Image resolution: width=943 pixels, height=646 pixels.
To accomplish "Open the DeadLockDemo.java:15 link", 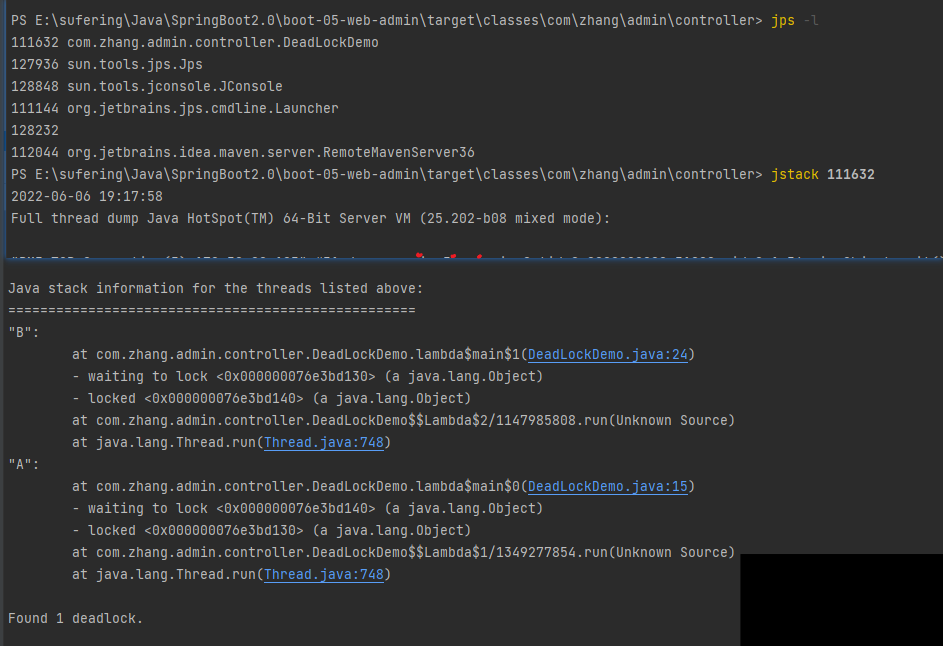I will pos(607,486).
